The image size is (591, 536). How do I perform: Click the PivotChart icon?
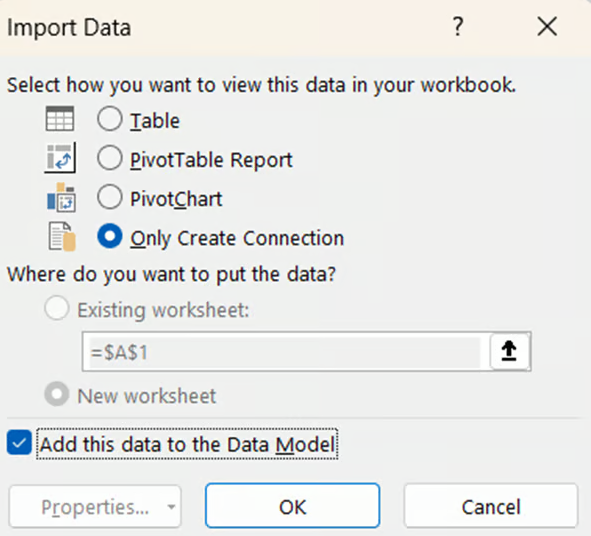pyautogui.click(x=61, y=198)
